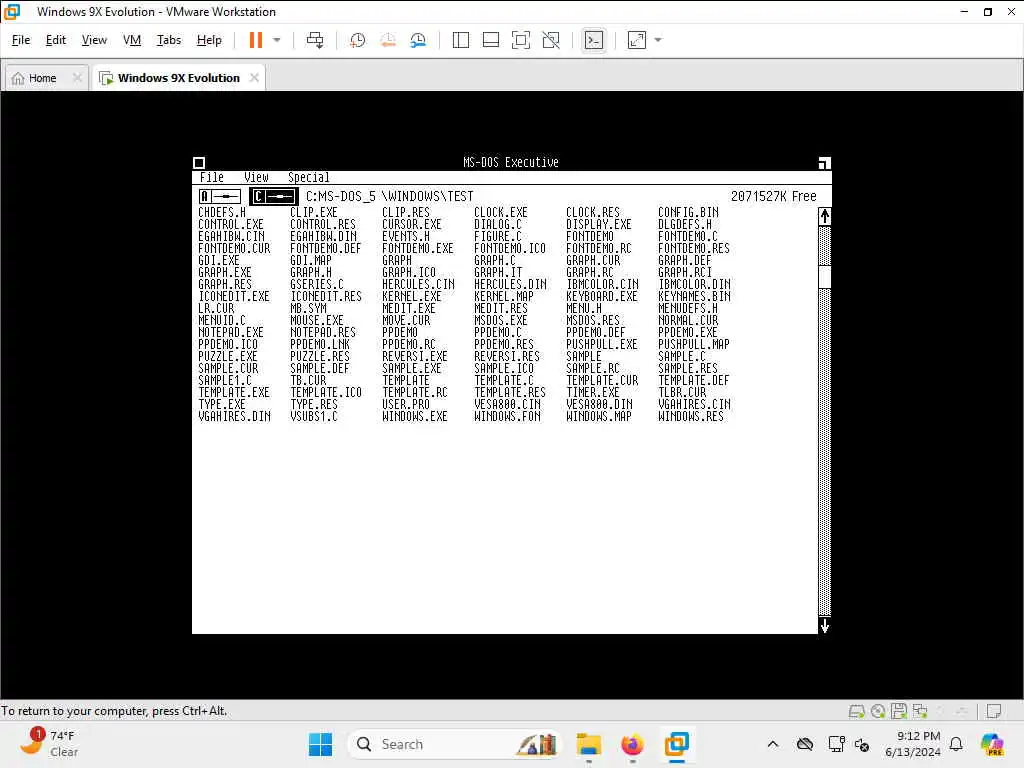The width and height of the screenshot is (1024, 768).
Task: Open the VMware Edit menu
Action: point(56,40)
